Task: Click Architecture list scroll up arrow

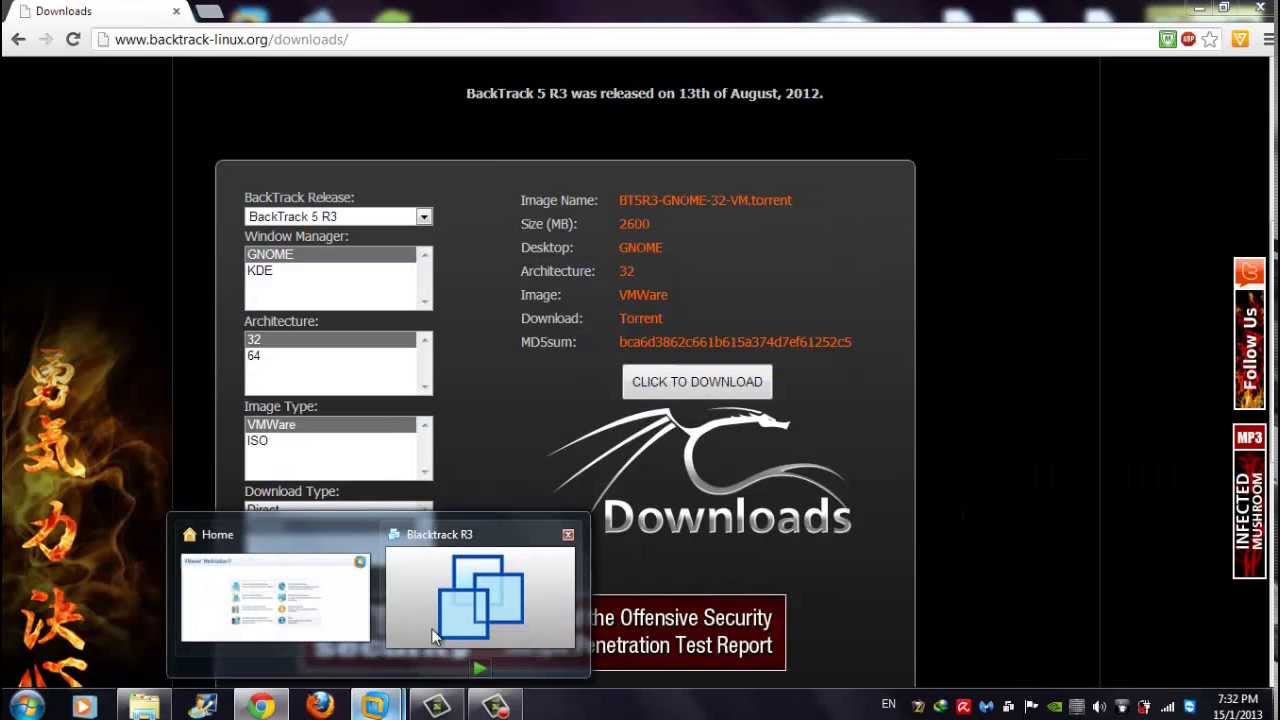Action: (424, 340)
